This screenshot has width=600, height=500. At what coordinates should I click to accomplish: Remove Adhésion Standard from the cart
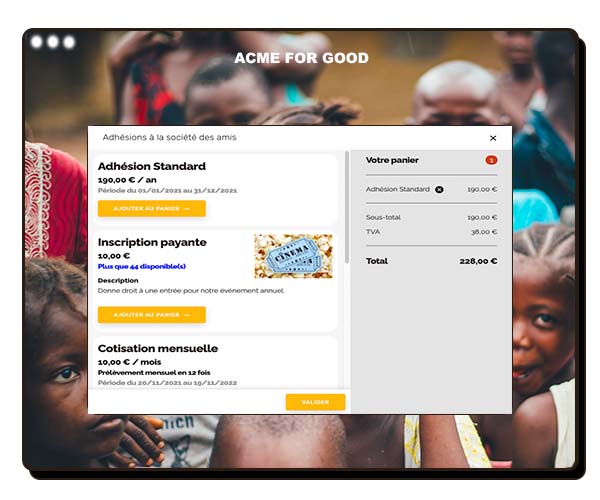point(439,189)
